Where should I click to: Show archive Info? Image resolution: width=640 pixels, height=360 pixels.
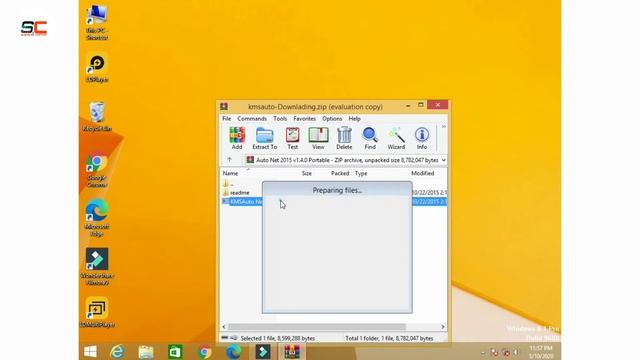tap(422, 138)
